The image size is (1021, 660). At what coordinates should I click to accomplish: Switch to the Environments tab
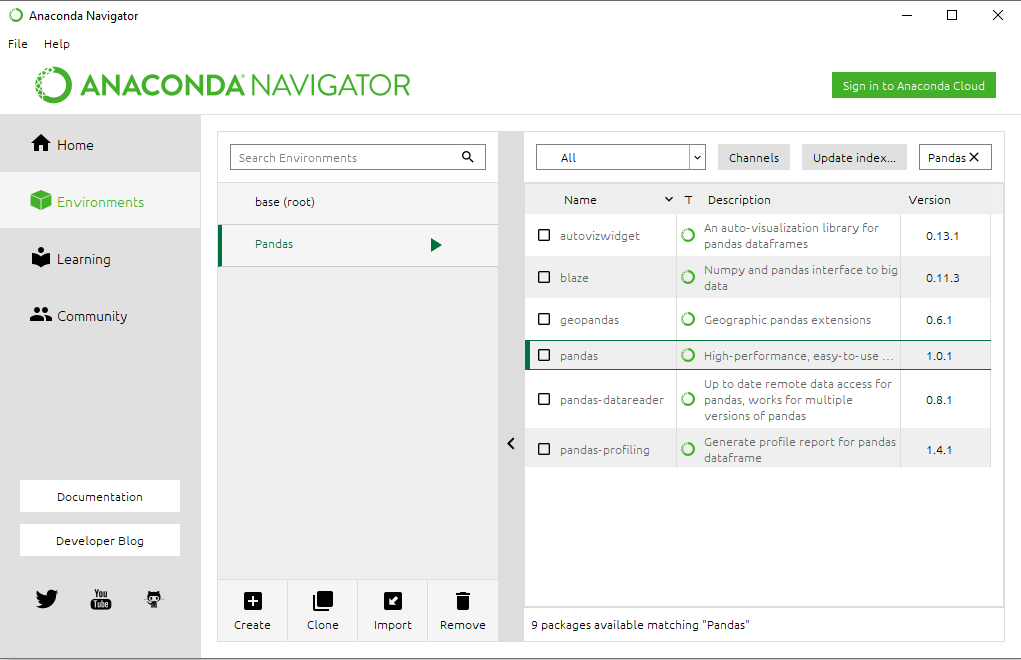[x=100, y=200]
